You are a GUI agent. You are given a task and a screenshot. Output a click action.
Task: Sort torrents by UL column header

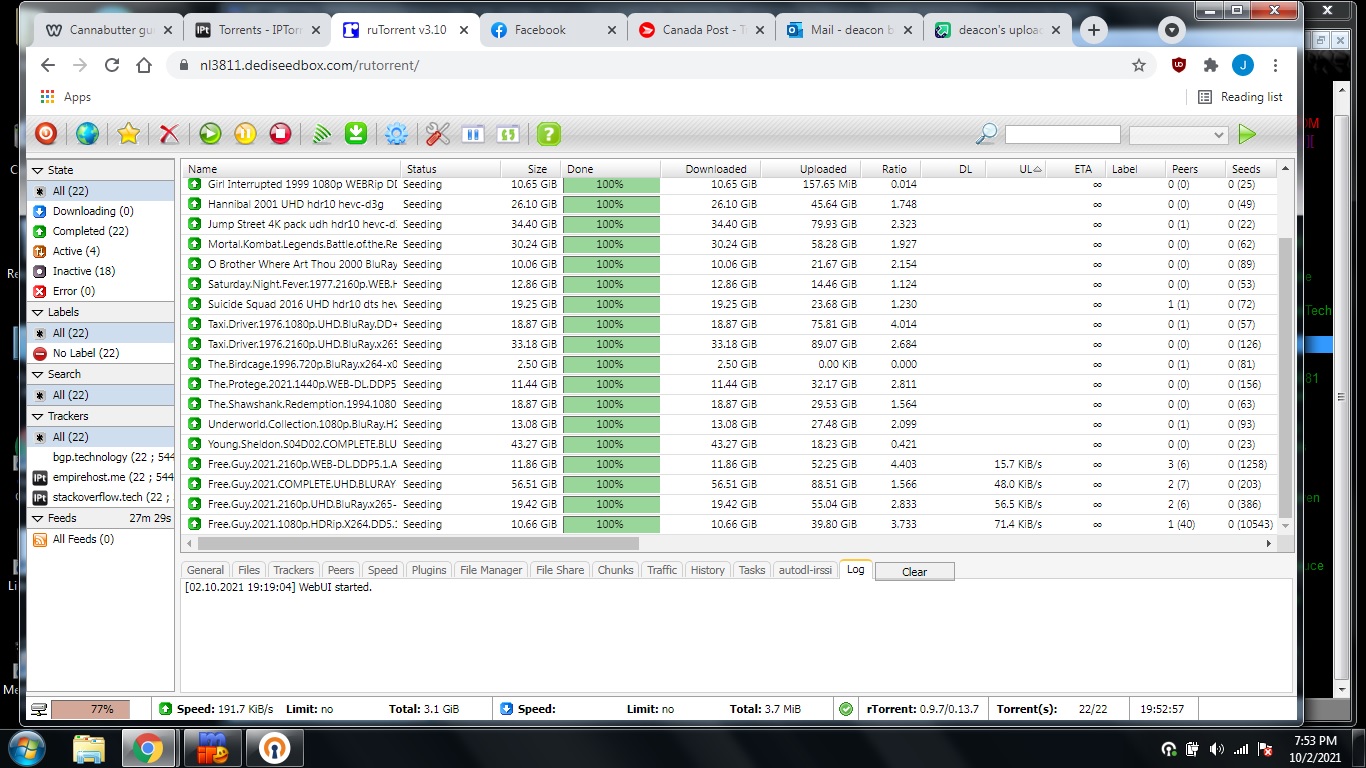[1015, 169]
